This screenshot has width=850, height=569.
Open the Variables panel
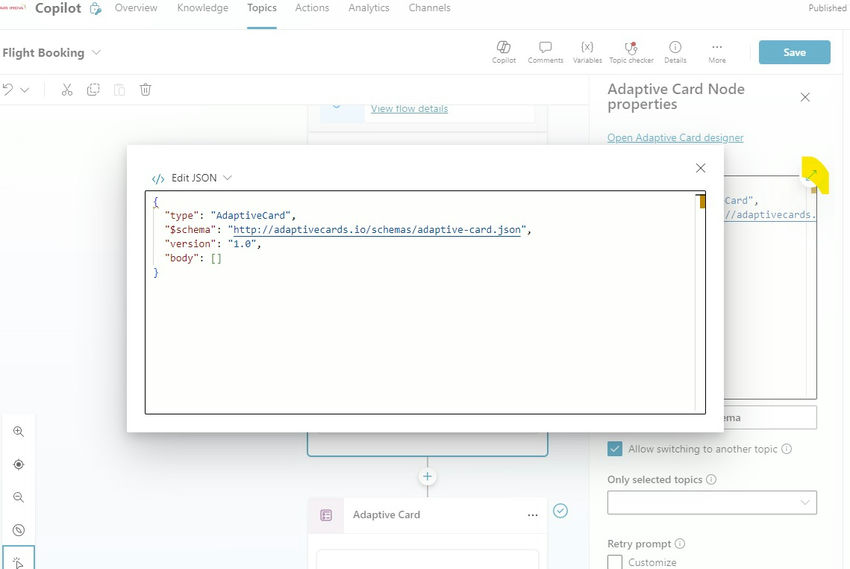point(587,52)
